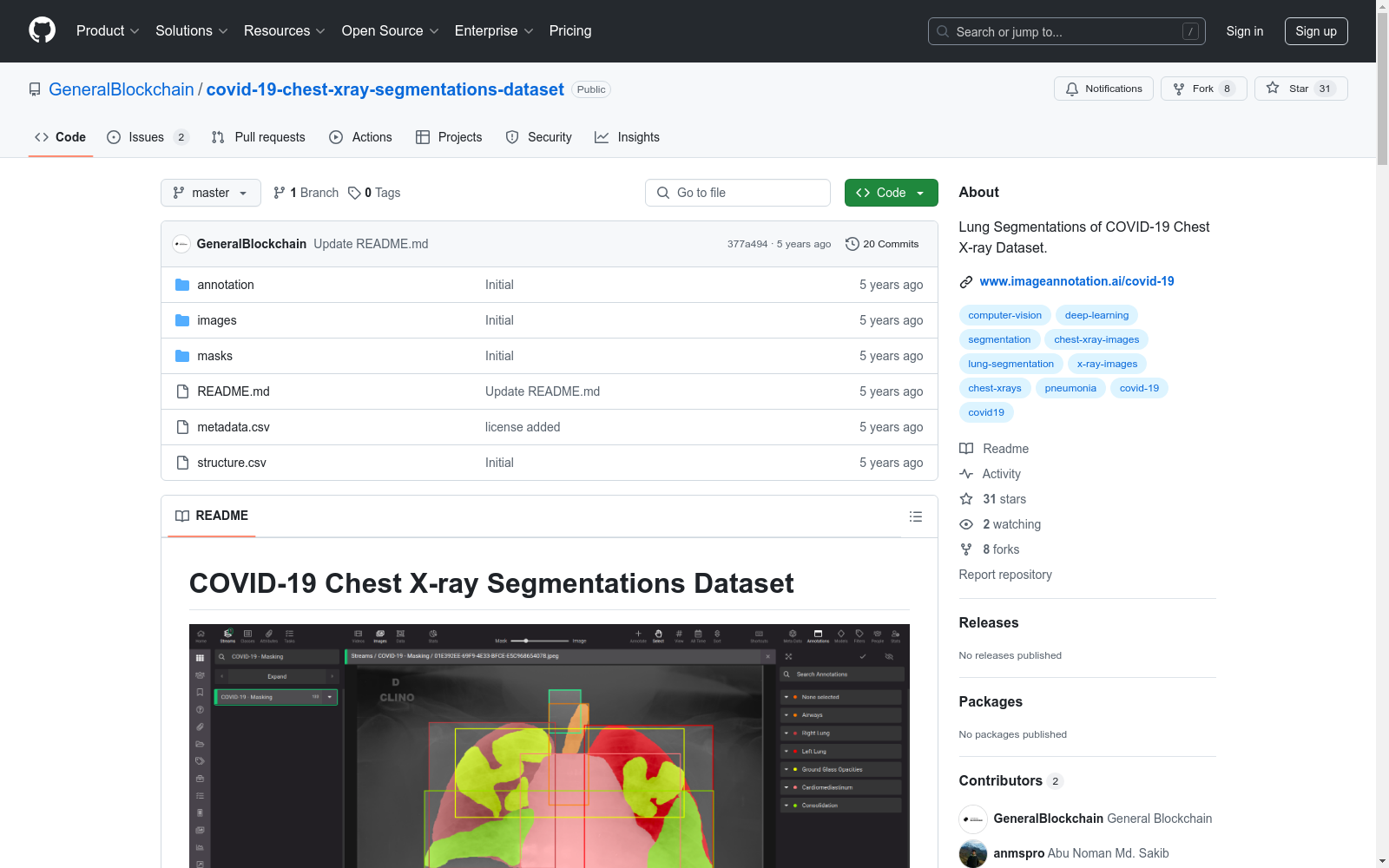Switch to the Projects tab
1389x868 pixels.
(449, 137)
